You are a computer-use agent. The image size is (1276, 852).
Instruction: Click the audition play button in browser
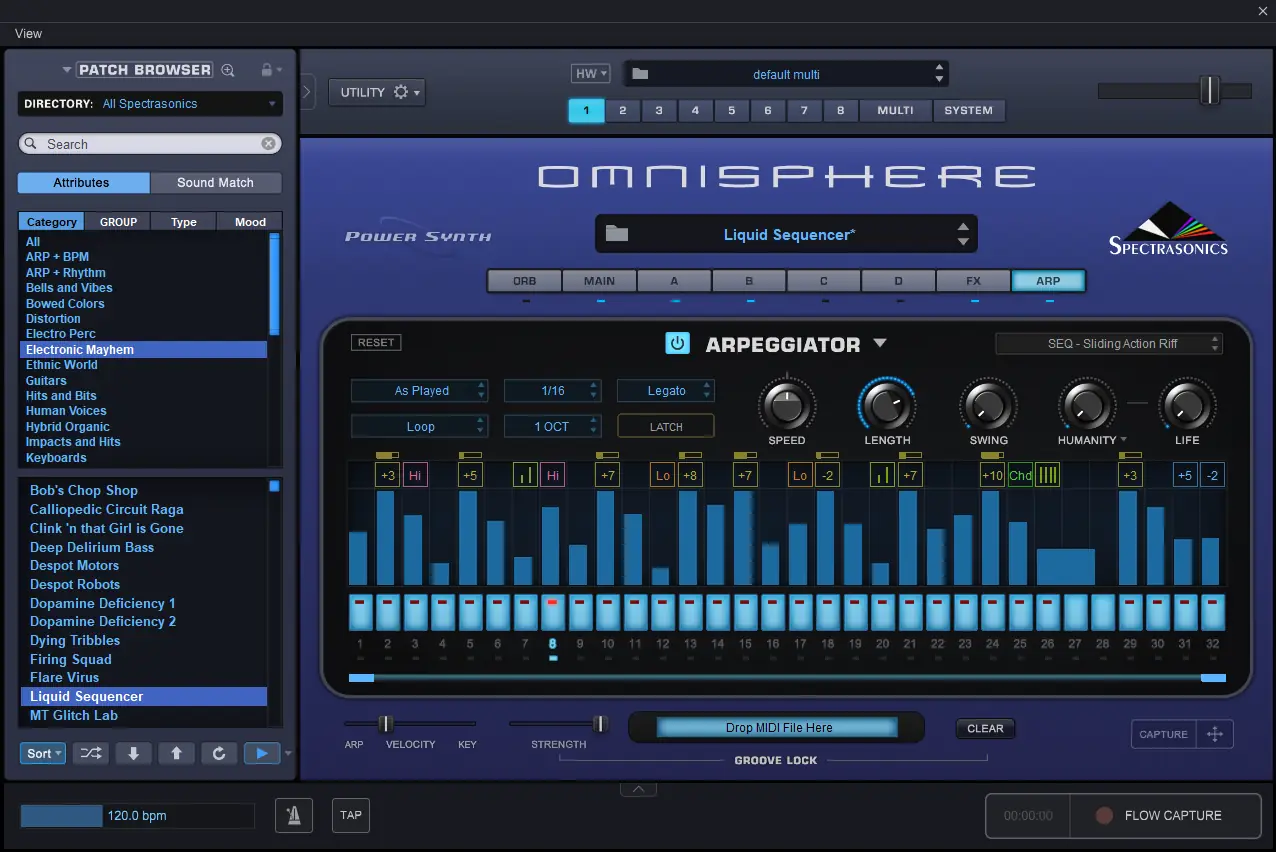tap(262, 753)
